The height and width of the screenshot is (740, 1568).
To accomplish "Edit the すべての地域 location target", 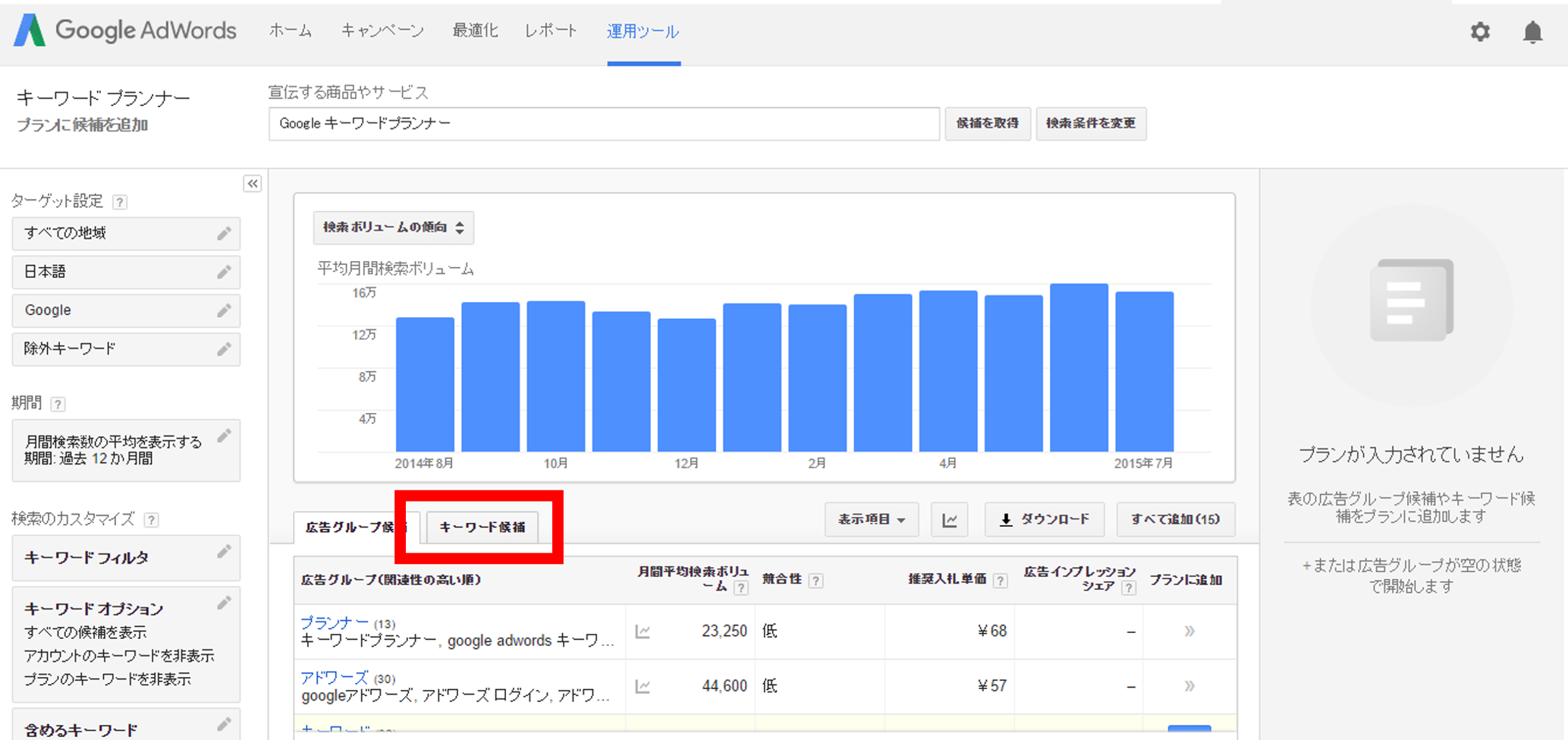I will click(x=223, y=233).
